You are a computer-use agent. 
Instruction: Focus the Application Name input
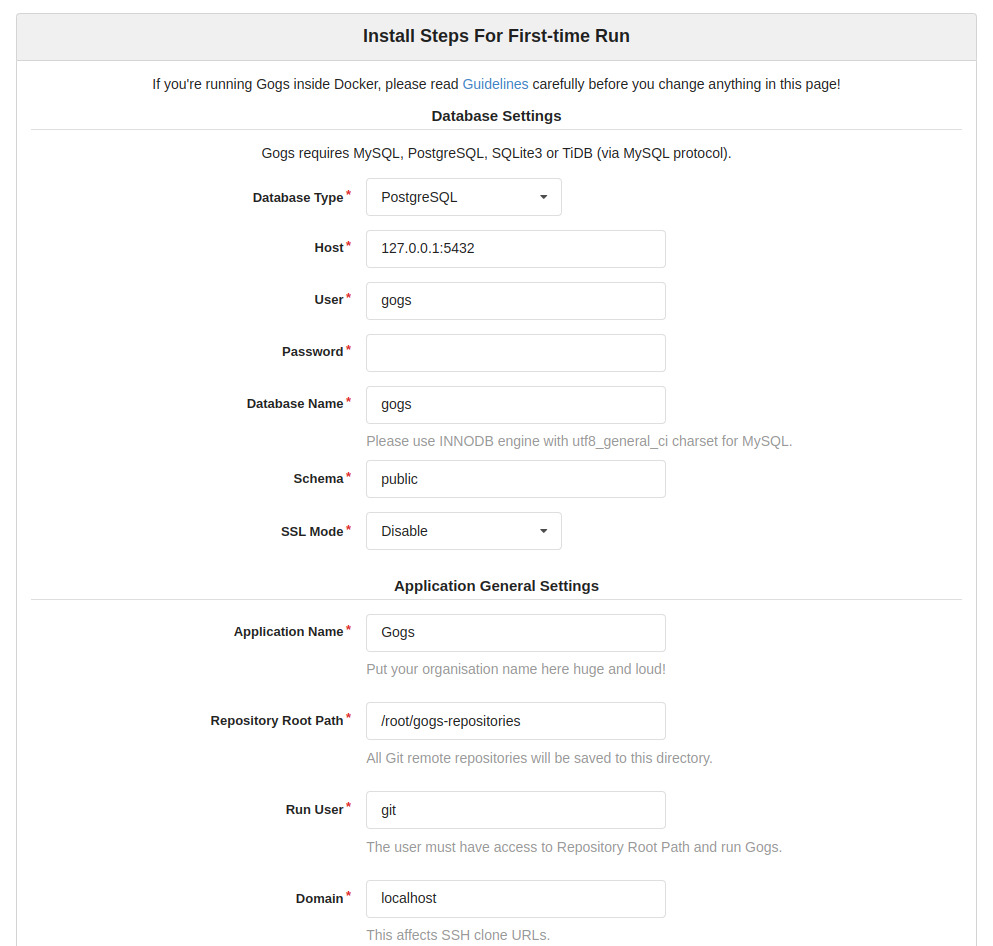pyautogui.click(x=515, y=633)
